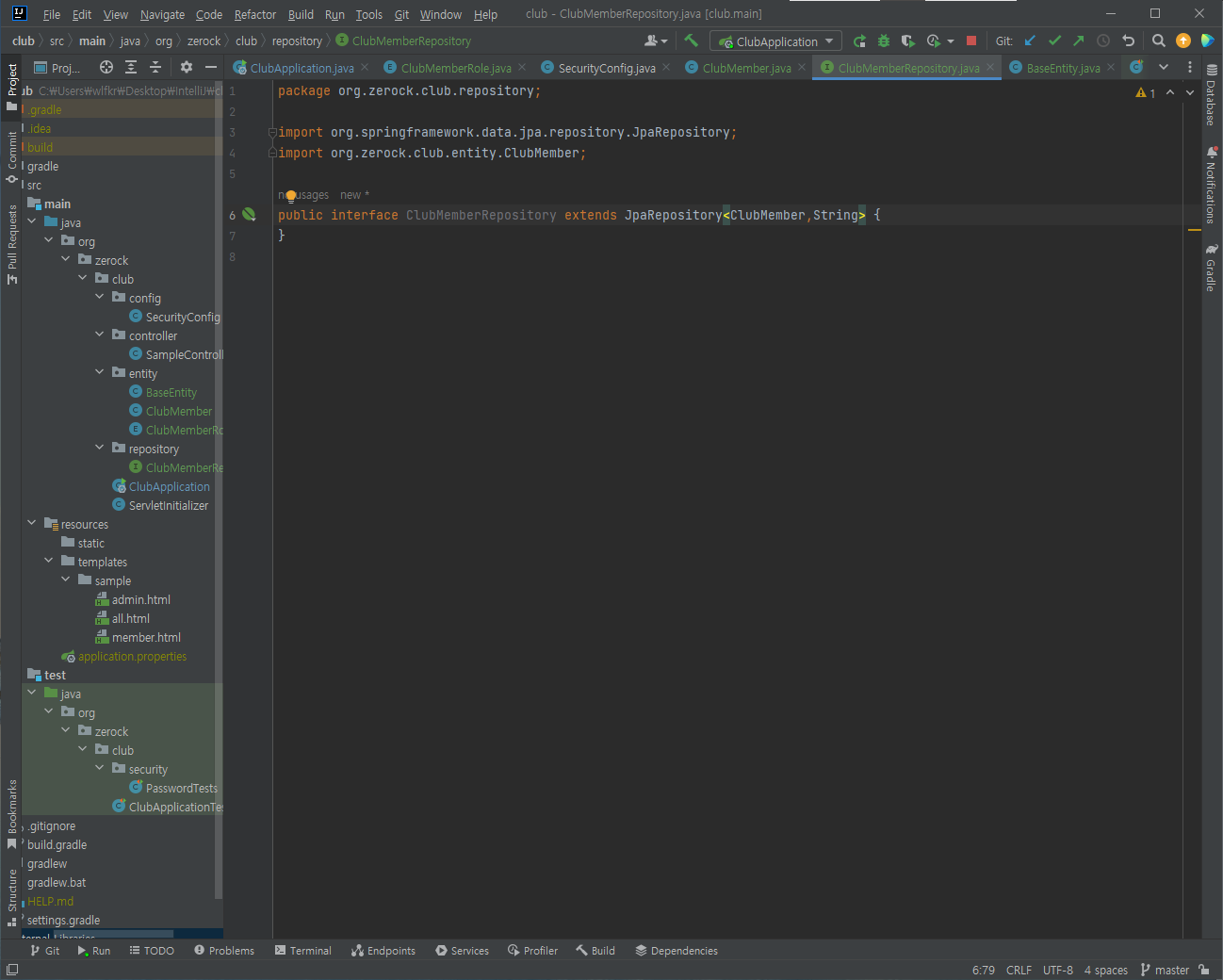1223x980 pixels.
Task: Open the Build menu
Action: [x=301, y=14]
